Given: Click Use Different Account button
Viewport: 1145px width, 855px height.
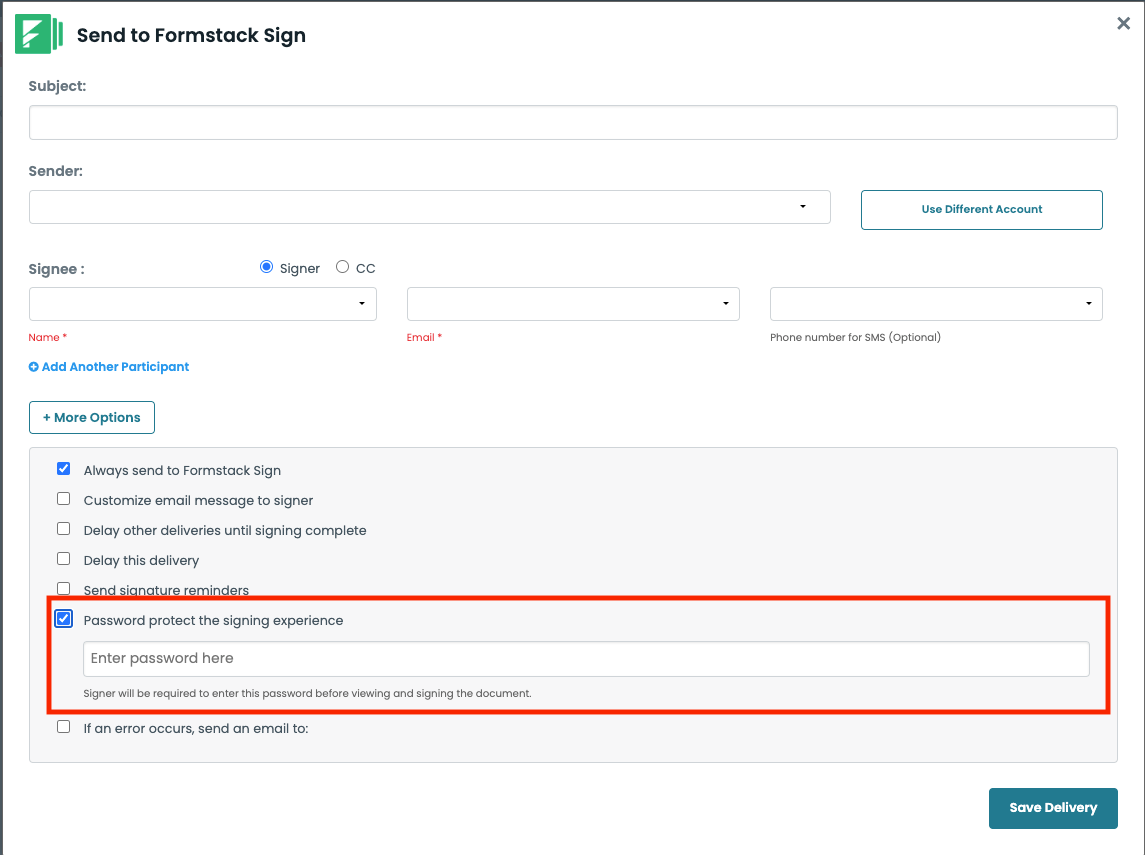Looking at the screenshot, I should [981, 210].
